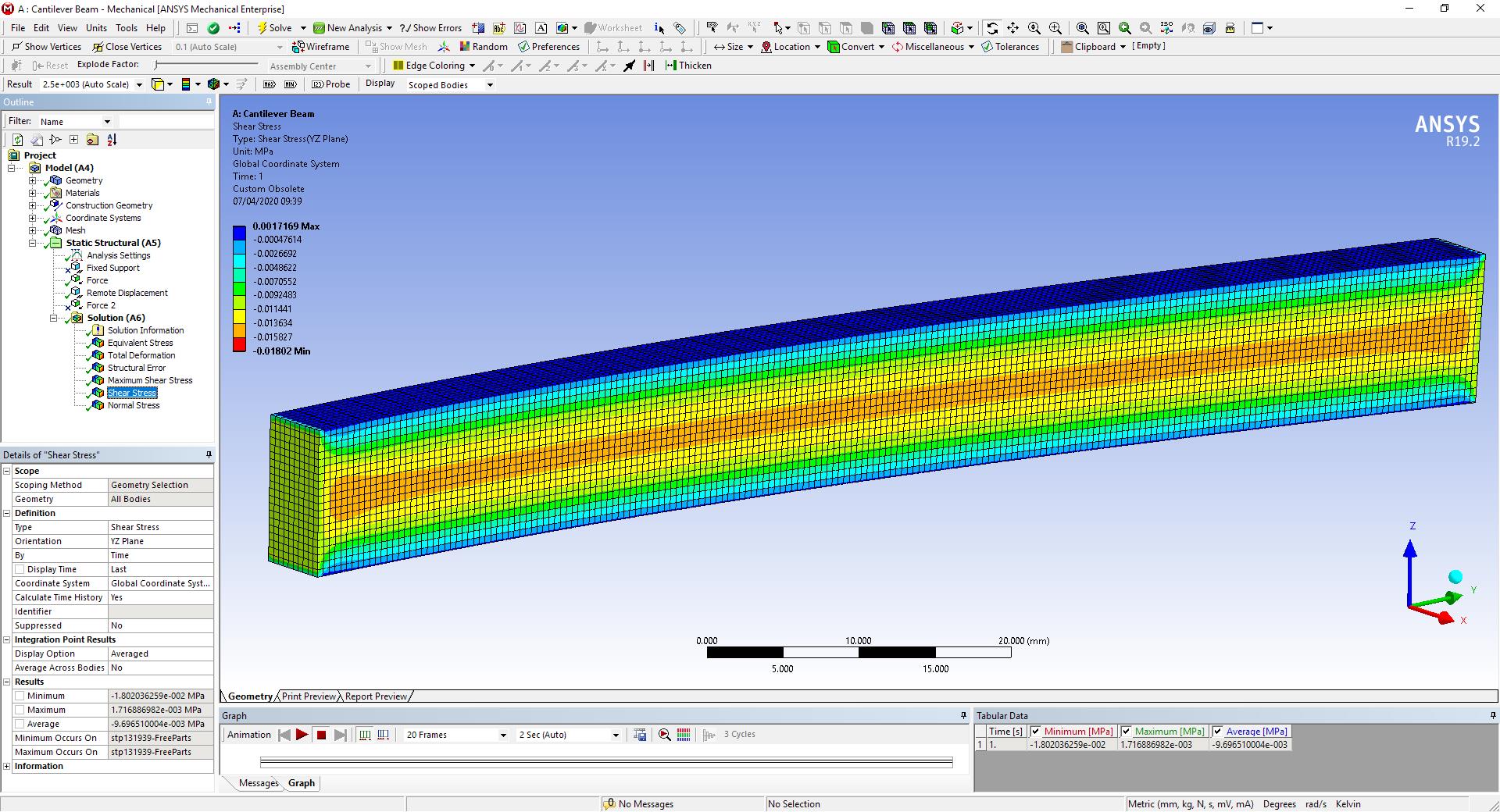1500x812 pixels.
Task: Click the Explode Factor slider
Action: point(207,65)
